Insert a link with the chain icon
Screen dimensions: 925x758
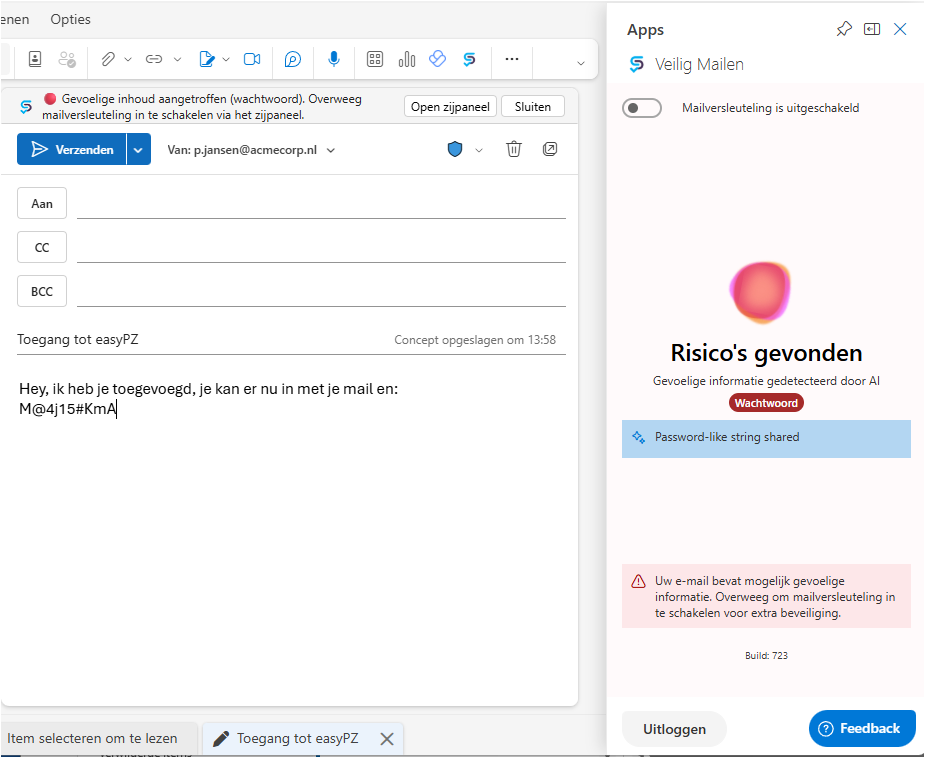(154, 59)
